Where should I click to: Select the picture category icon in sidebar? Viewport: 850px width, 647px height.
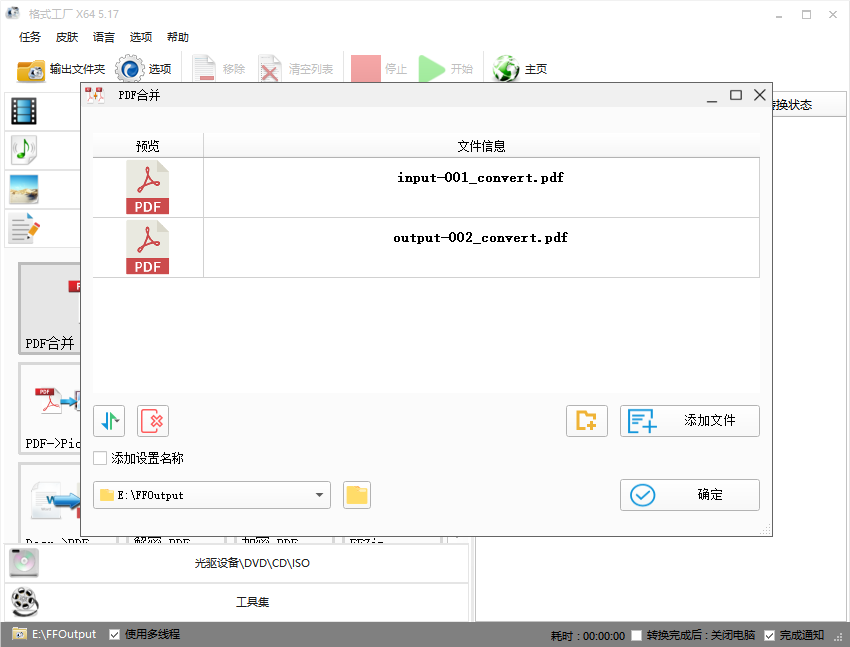(23, 189)
